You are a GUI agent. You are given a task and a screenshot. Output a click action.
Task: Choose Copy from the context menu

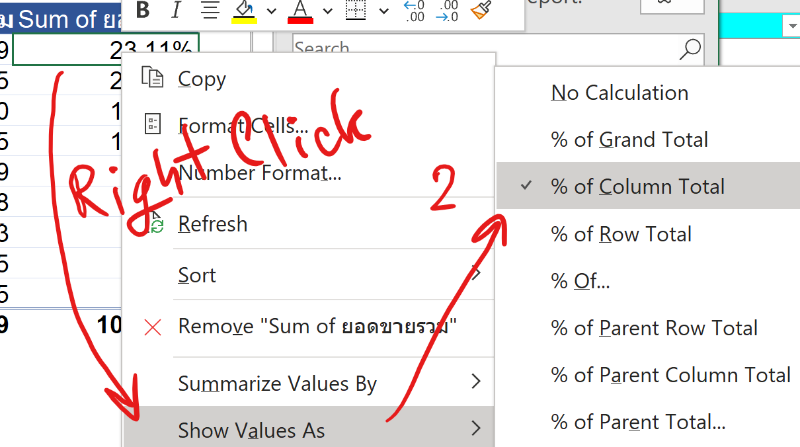click(x=201, y=79)
